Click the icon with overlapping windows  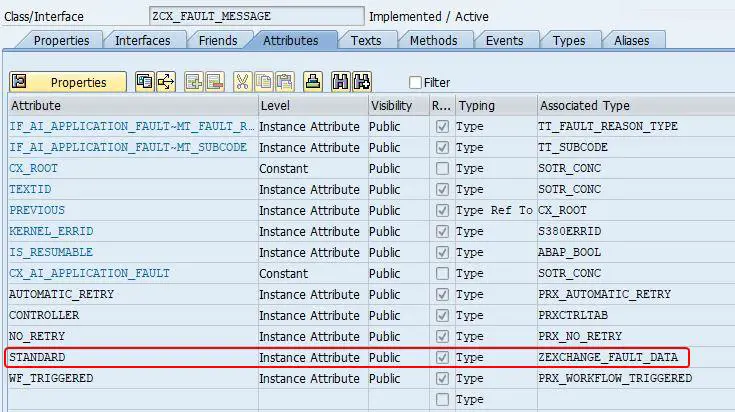click(x=144, y=82)
